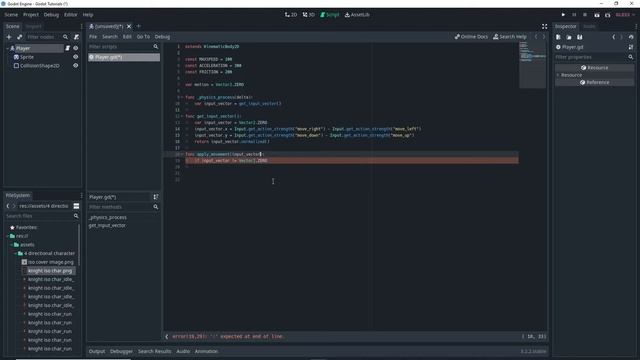This screenshot has width=640, height=360.
Task: Collapse the get_input_vector function fold arrow
Action: [x=182, y=116]
